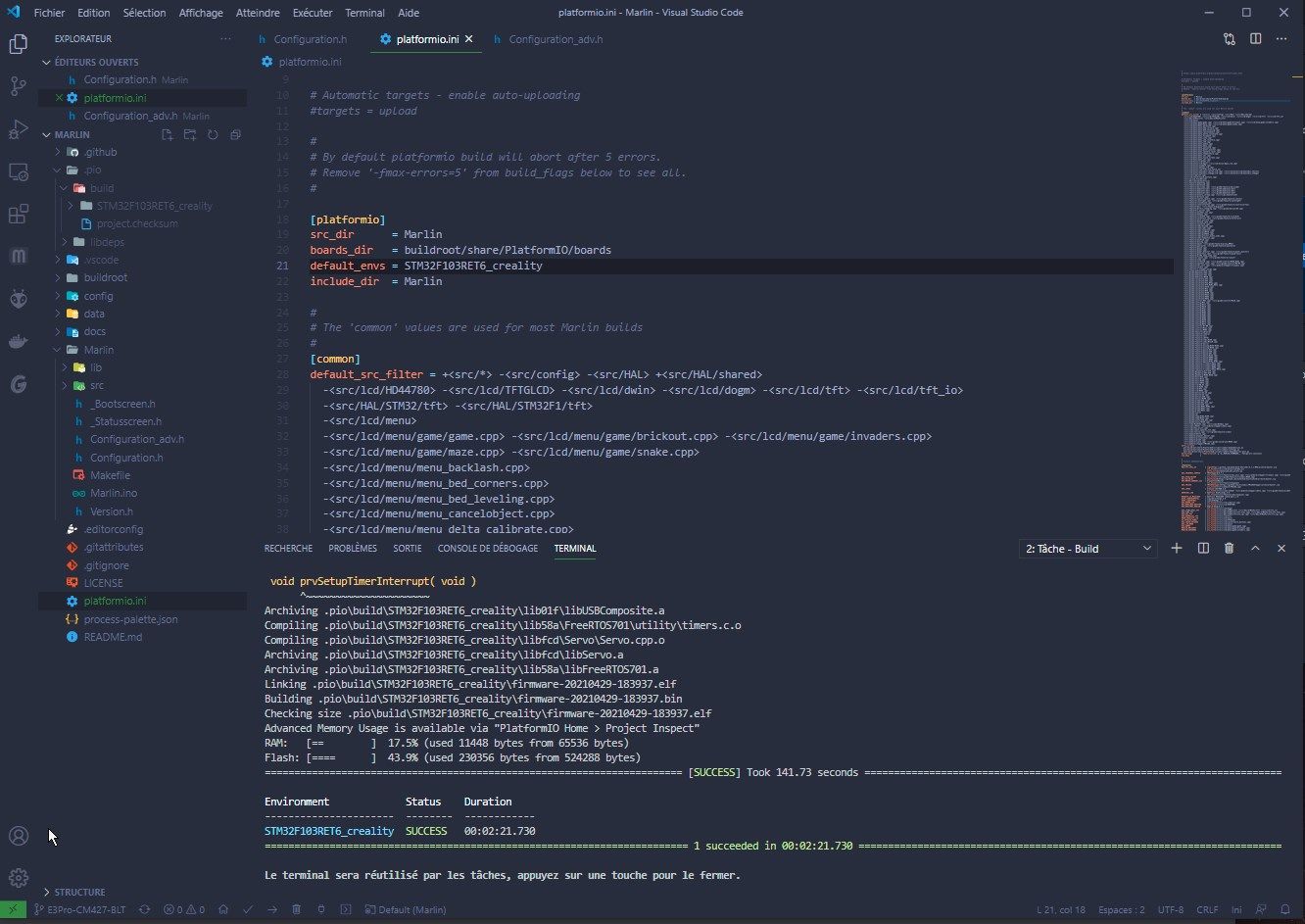Click PlatformIO Build checkmark in status bar
This screenshot has width=1305, height=924.
(248, 910)
